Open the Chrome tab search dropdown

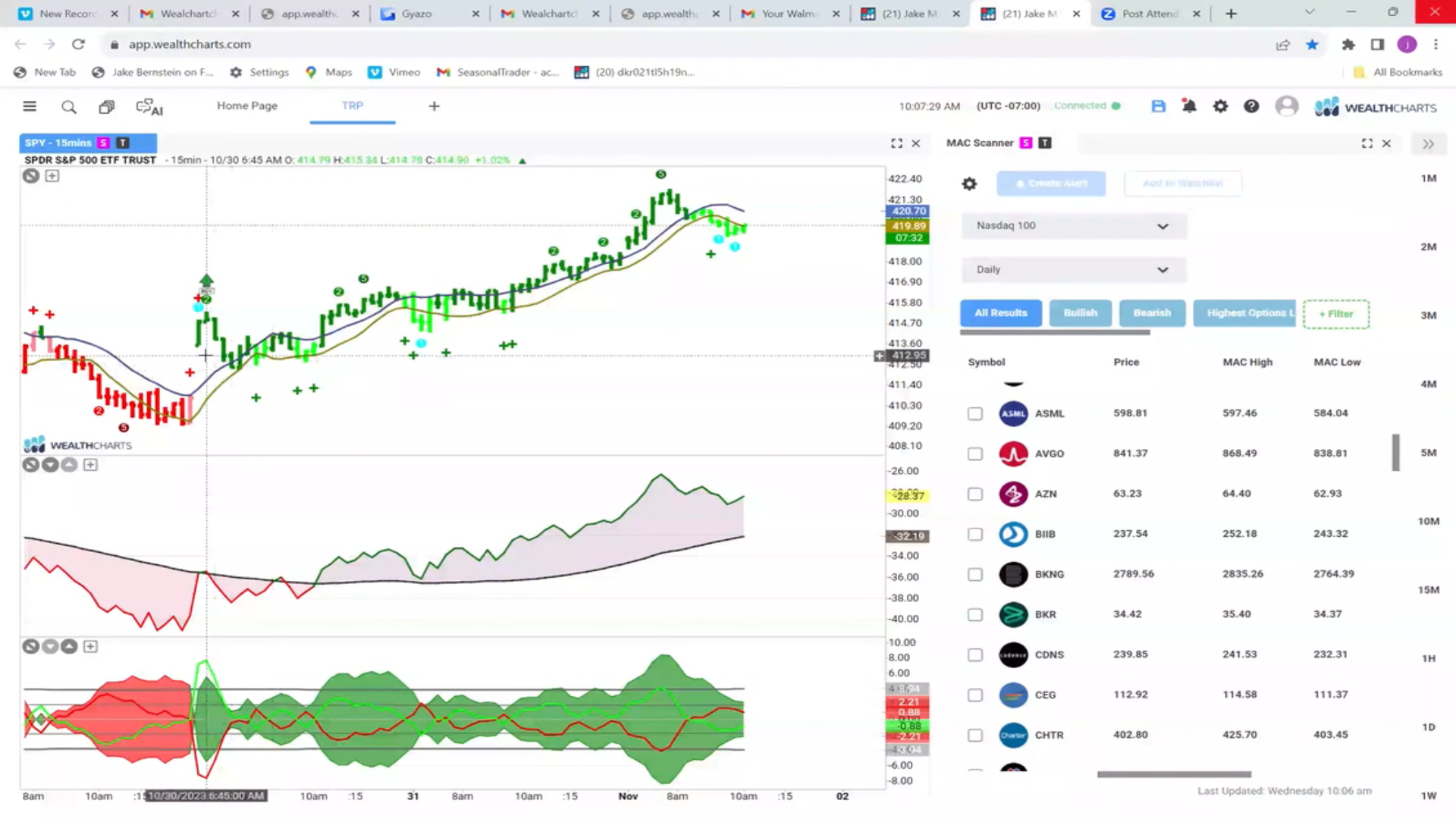pos(1309,13)
